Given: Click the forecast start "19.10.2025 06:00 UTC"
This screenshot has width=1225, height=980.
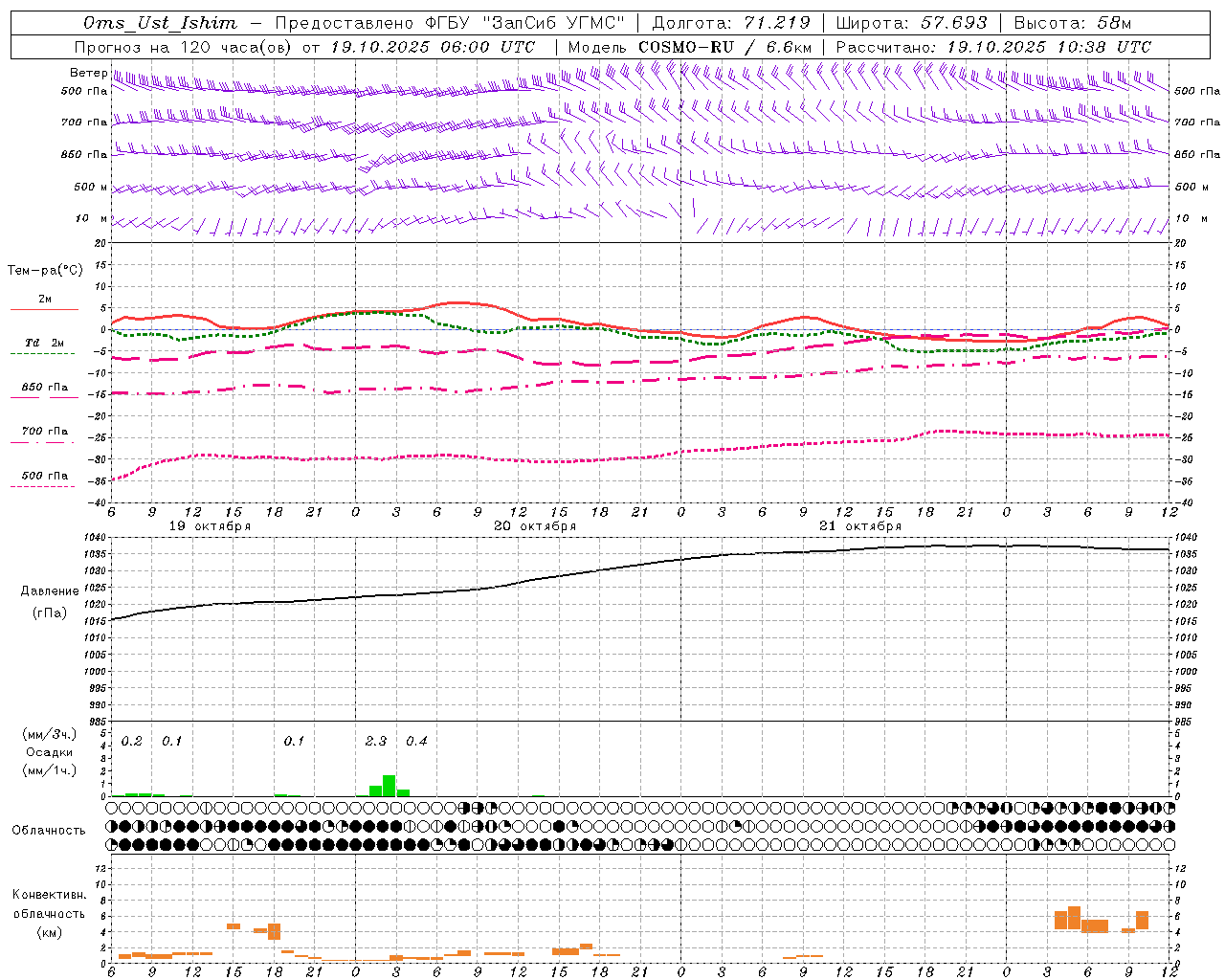Looking at the screenshot, I should pyautogui.click(x=433, y=47).
